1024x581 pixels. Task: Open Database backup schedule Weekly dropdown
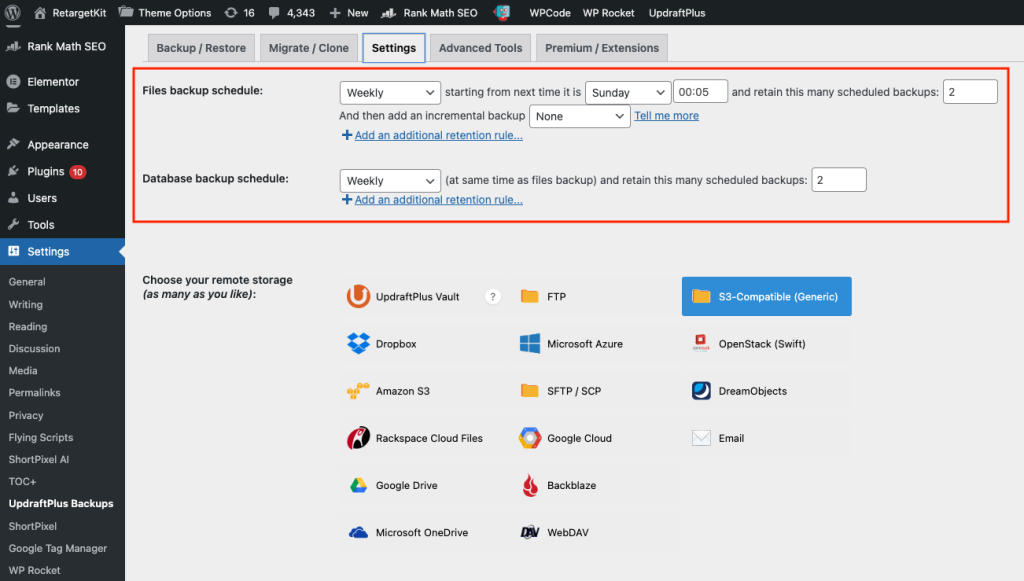[x=390, y=181]
